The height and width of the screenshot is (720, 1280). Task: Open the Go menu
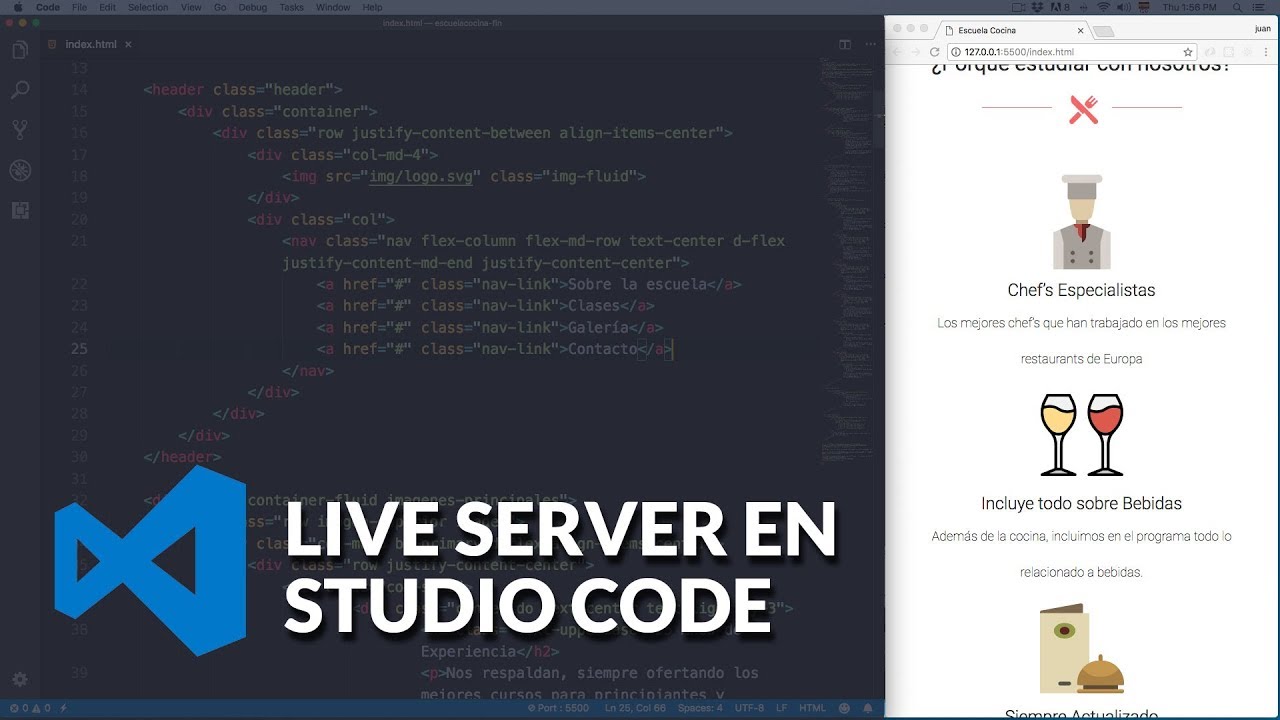tap(220, 7)
